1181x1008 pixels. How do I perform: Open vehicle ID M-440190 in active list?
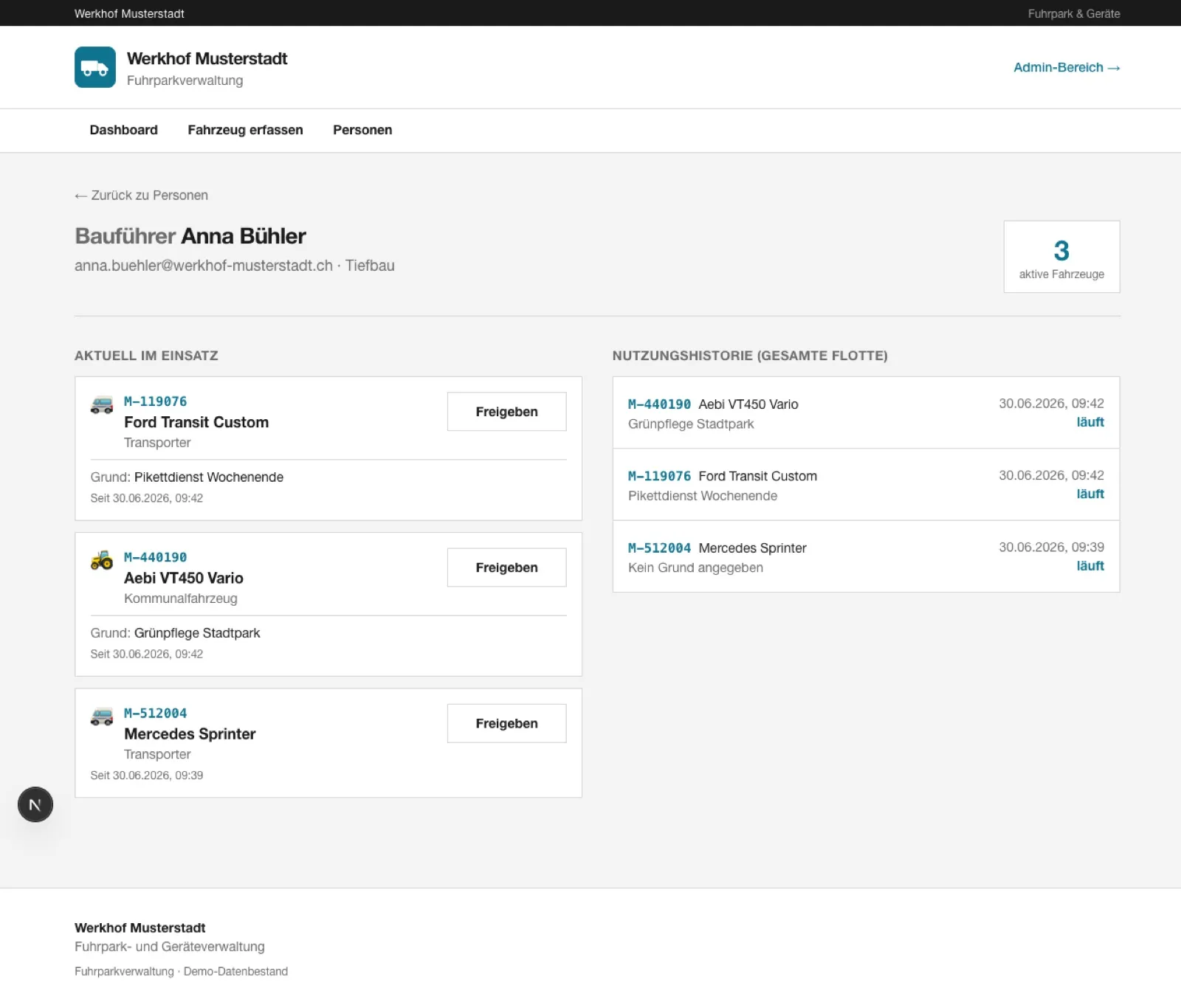(155, 557)
